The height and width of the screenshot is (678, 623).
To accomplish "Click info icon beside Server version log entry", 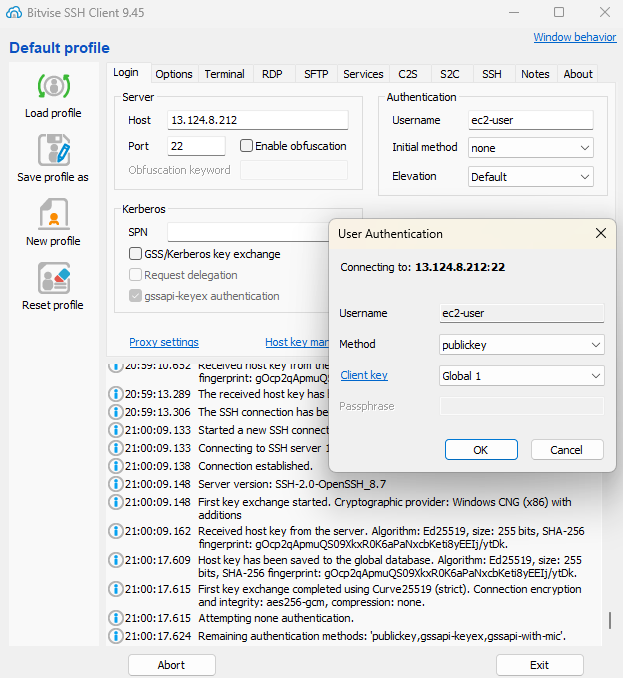I will pos(115,484).
